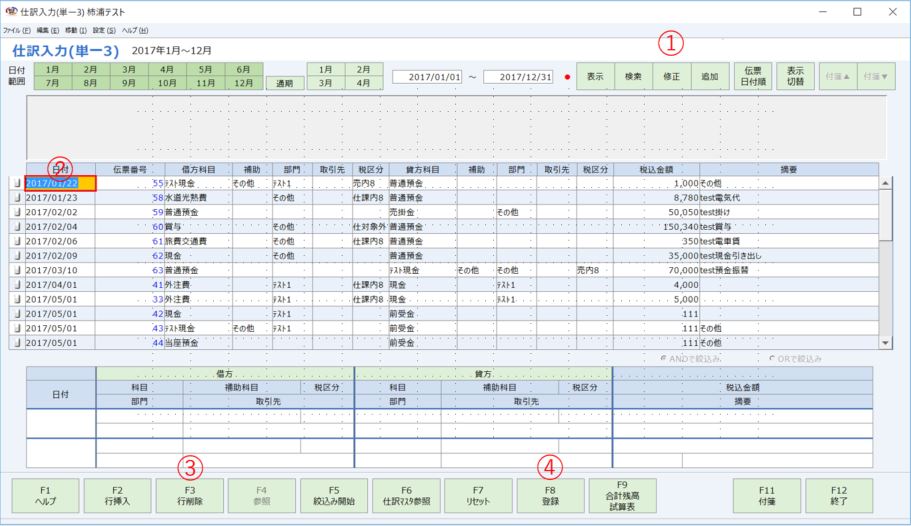Click the start date field 2017/01/01
Viewport: 911px width, 526px height.
pos(427,77)
